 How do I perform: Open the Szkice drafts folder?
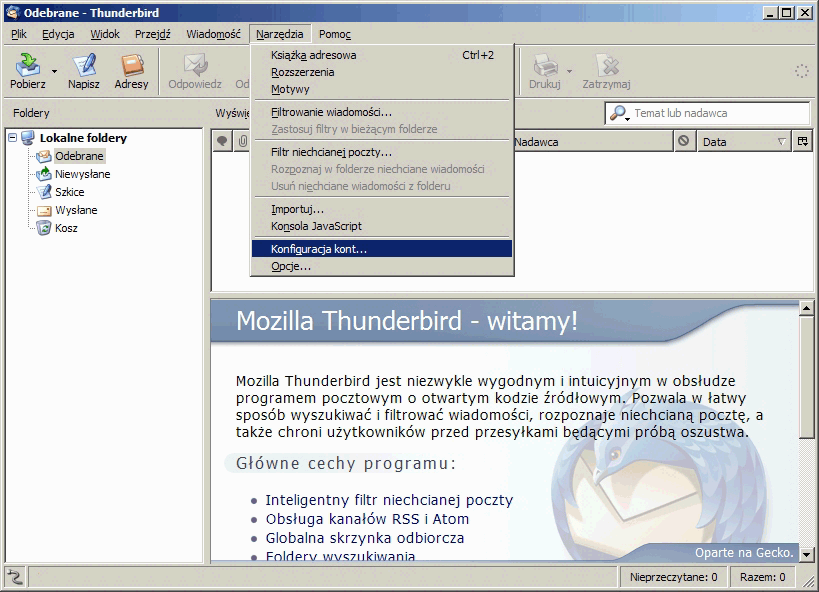(69, 192)
